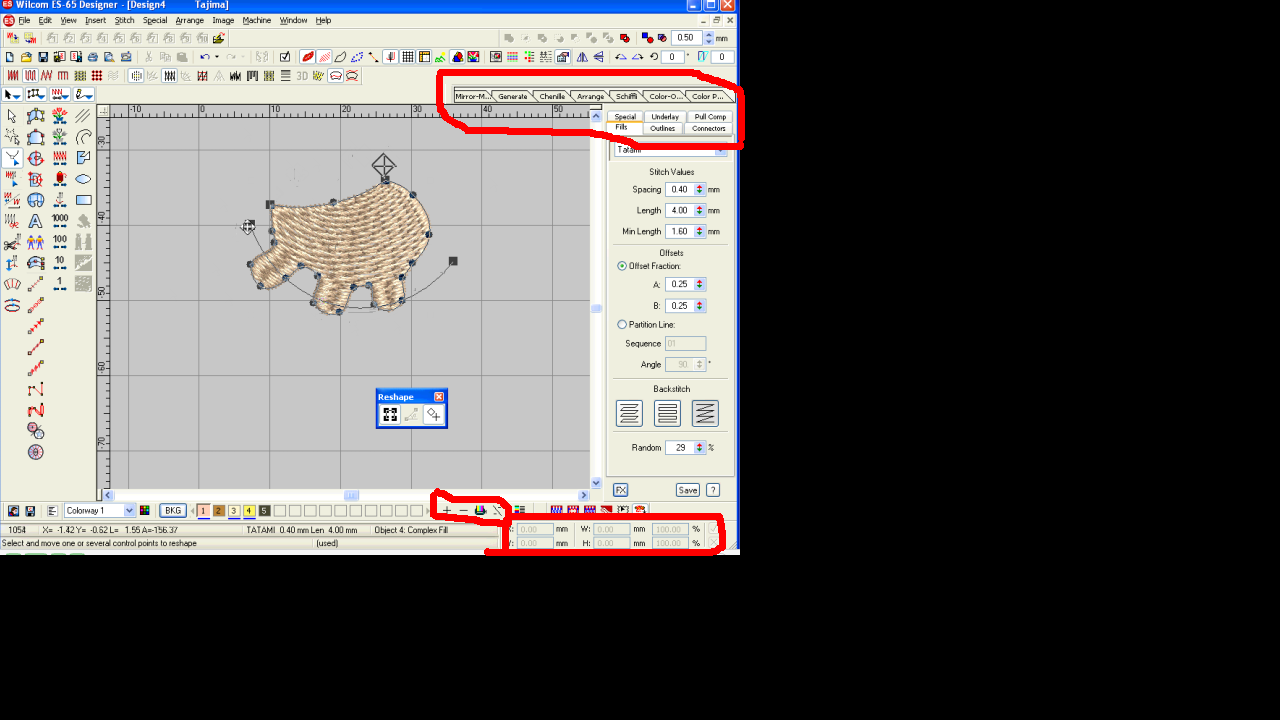Select color swatch 1 in palette
1280x720 pixels.
[203, 510]
